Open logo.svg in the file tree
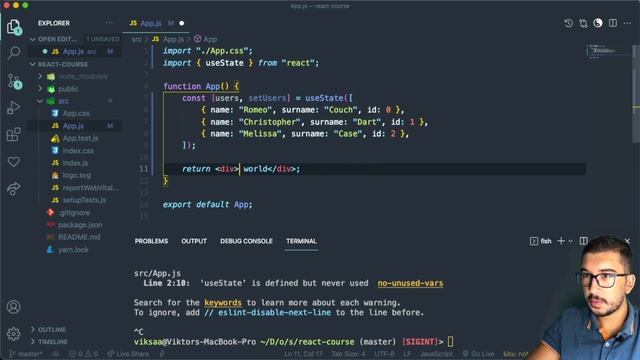This screenshot has width=640, height=360. [x=77, y=175]
